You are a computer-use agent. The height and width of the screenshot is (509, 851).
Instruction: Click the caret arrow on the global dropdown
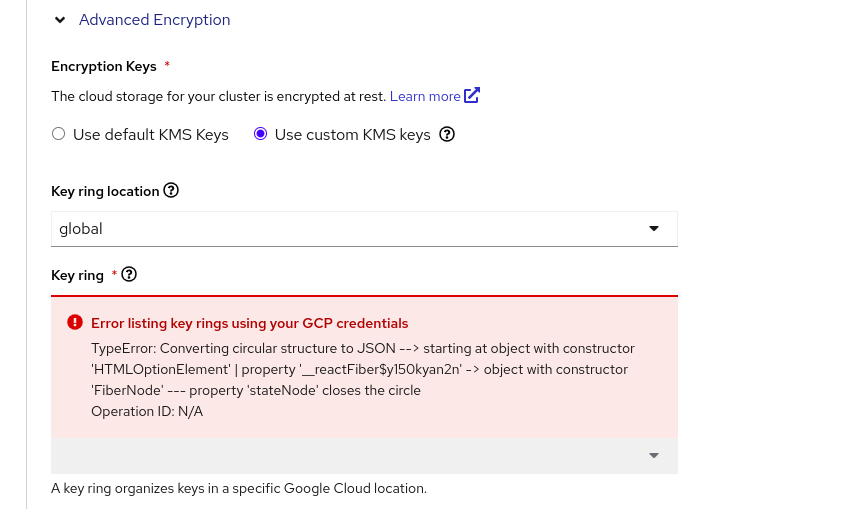pos(654,228)
